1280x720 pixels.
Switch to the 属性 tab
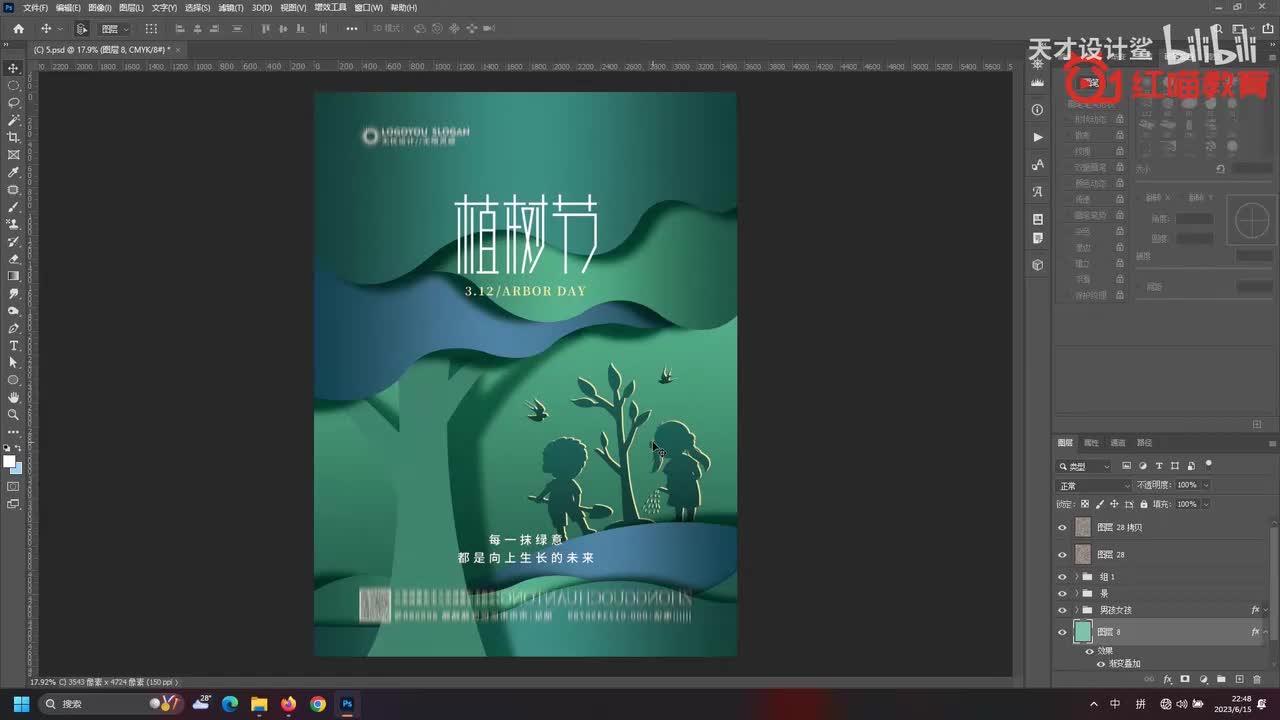click(x=1091, y=443)
